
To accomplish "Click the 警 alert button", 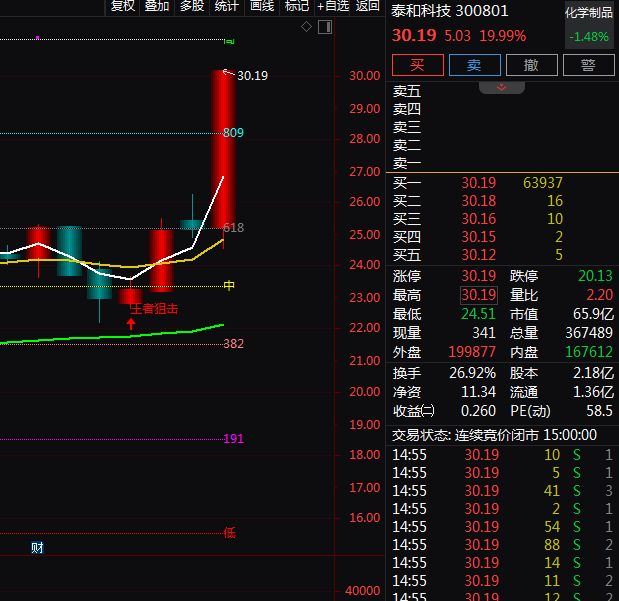I will 589,65.
